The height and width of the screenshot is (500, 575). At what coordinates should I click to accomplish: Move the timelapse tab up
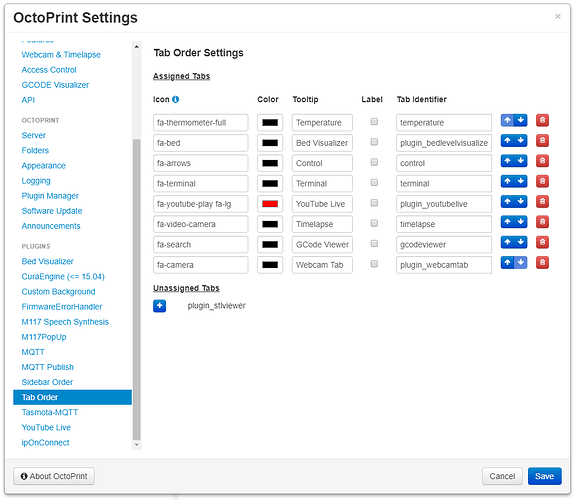coord(507,222)
